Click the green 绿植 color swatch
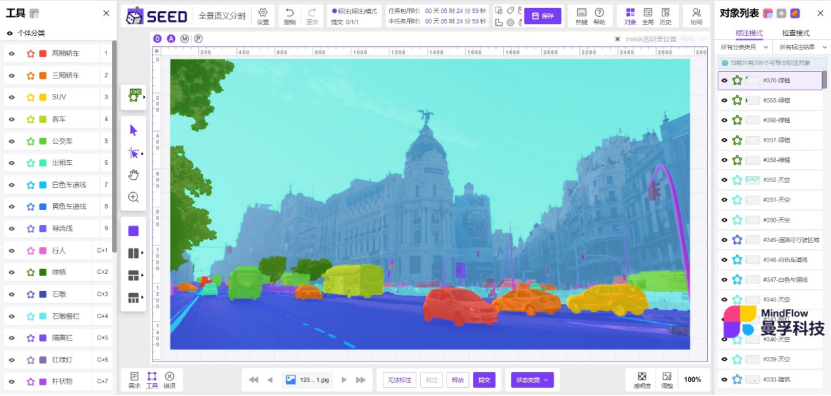Image resolution: width=831 pixels, height=396 pixels. pos(43,272)
